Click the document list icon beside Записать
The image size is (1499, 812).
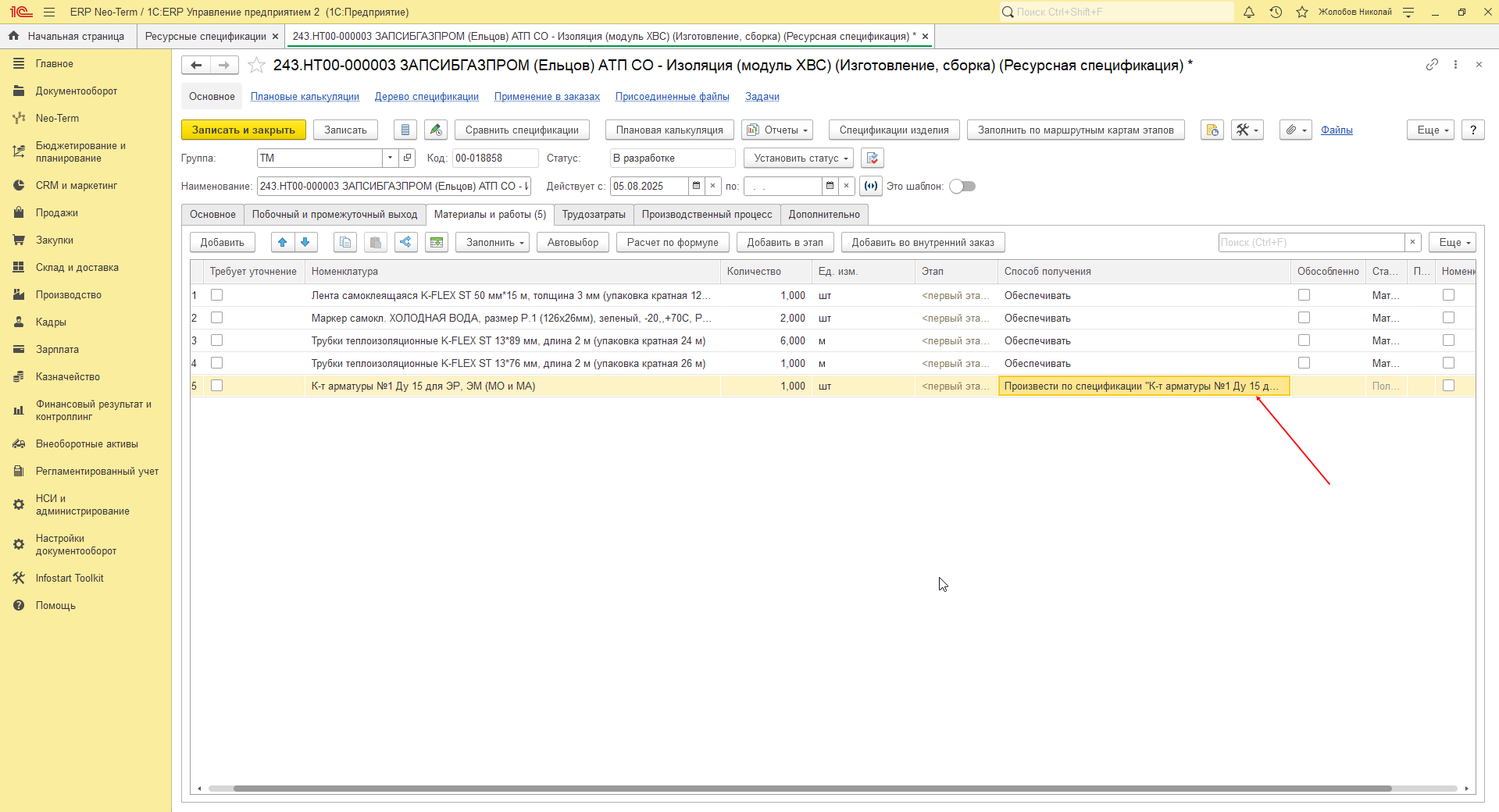pos(405,130)
